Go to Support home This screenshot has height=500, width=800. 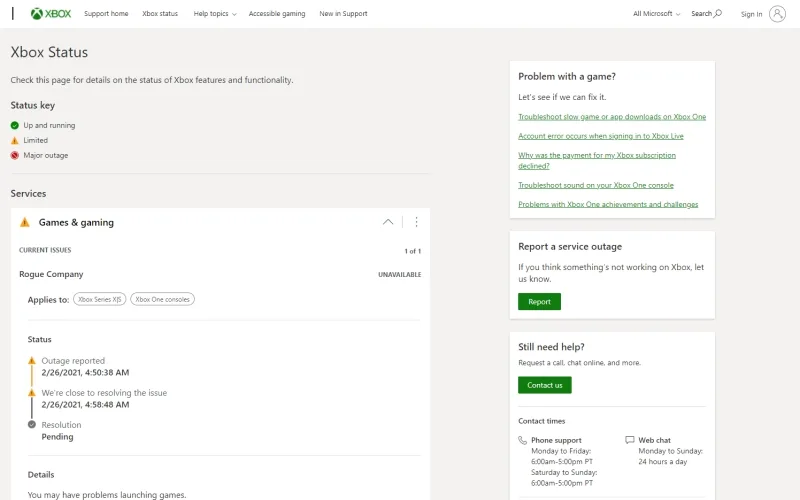106,14
